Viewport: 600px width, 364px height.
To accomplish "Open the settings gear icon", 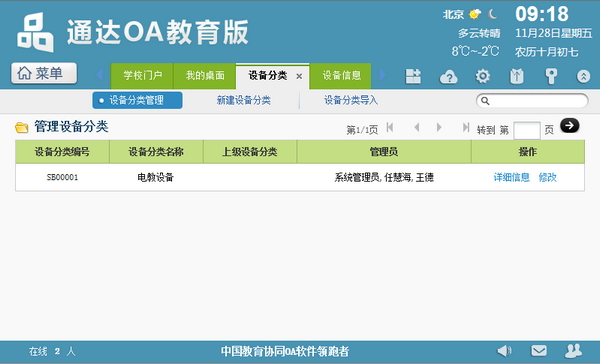I will point(483,76).
